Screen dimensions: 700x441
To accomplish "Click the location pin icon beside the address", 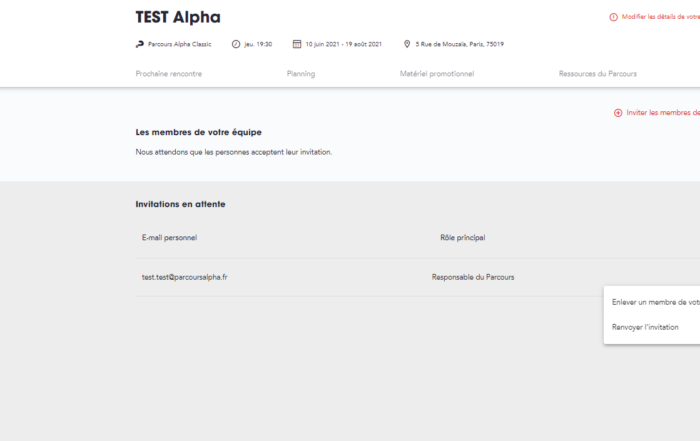I will click(x=407, y=44).
